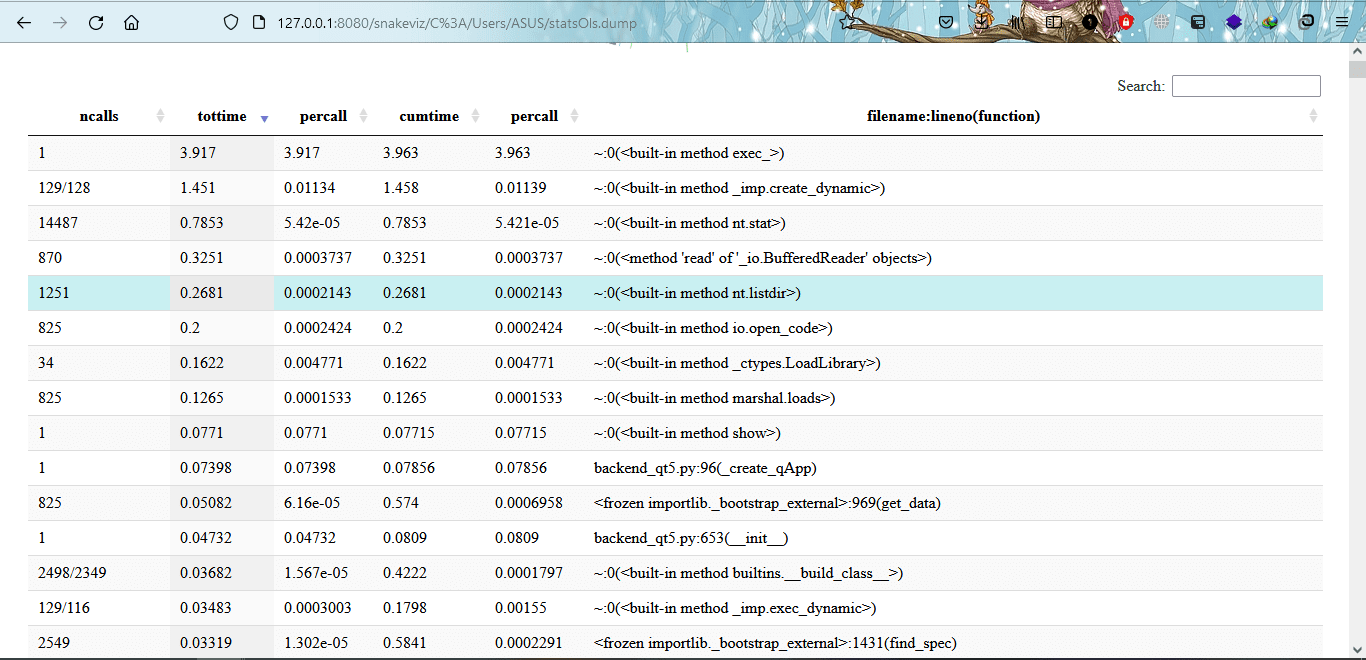The image size is (1366, 660).
Task: Open the red lock security extension
Action: point(1127,21)
